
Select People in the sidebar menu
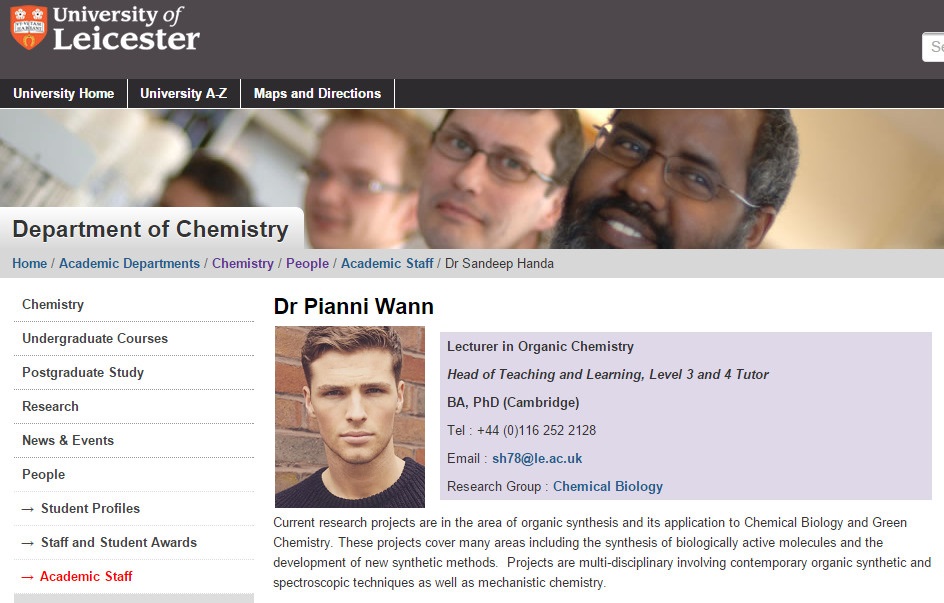(43, 474)
